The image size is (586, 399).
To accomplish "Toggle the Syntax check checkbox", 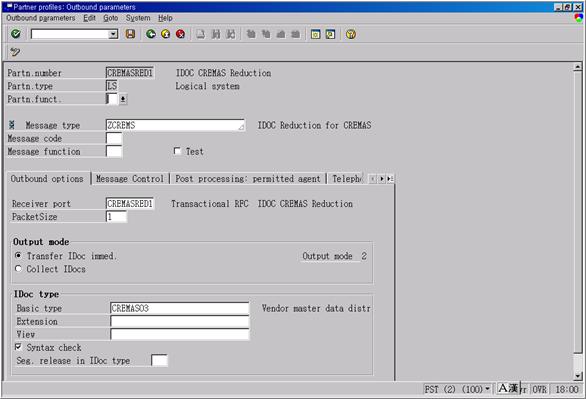I will tap(18, 347).
